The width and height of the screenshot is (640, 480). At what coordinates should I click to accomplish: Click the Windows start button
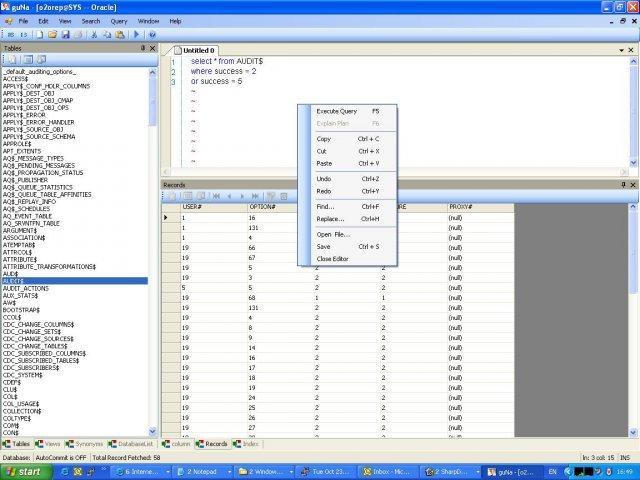[26, 472]
